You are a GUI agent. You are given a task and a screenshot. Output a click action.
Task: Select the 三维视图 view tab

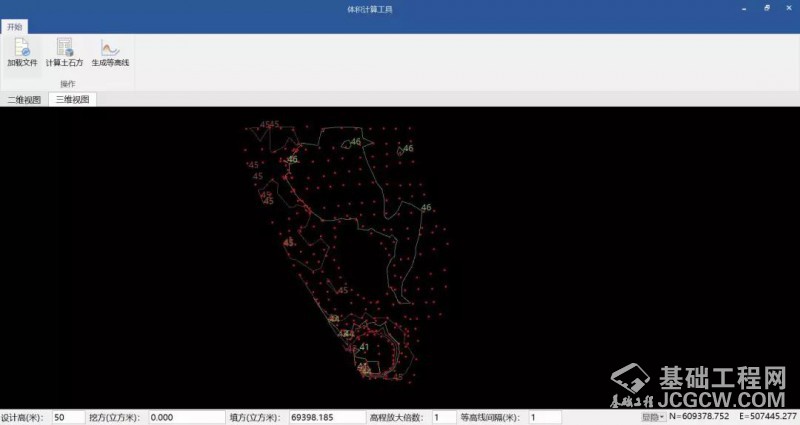tap(72, 100)
